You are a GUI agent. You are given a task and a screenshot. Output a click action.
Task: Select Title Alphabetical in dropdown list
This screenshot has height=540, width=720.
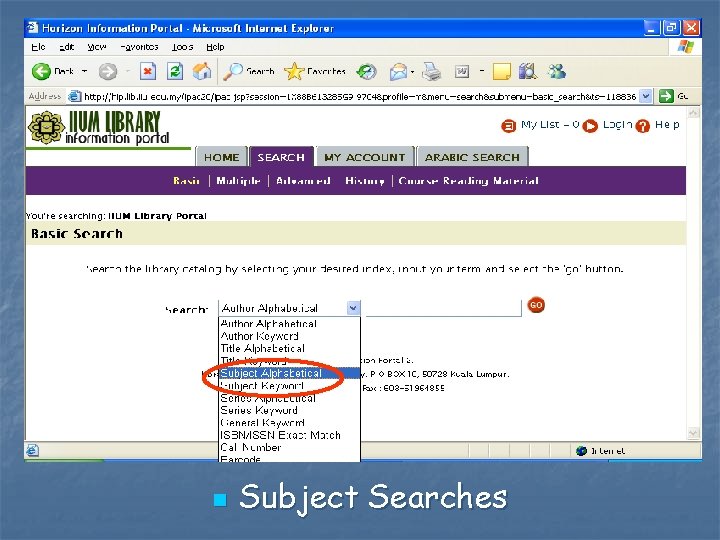click(289, 349)
